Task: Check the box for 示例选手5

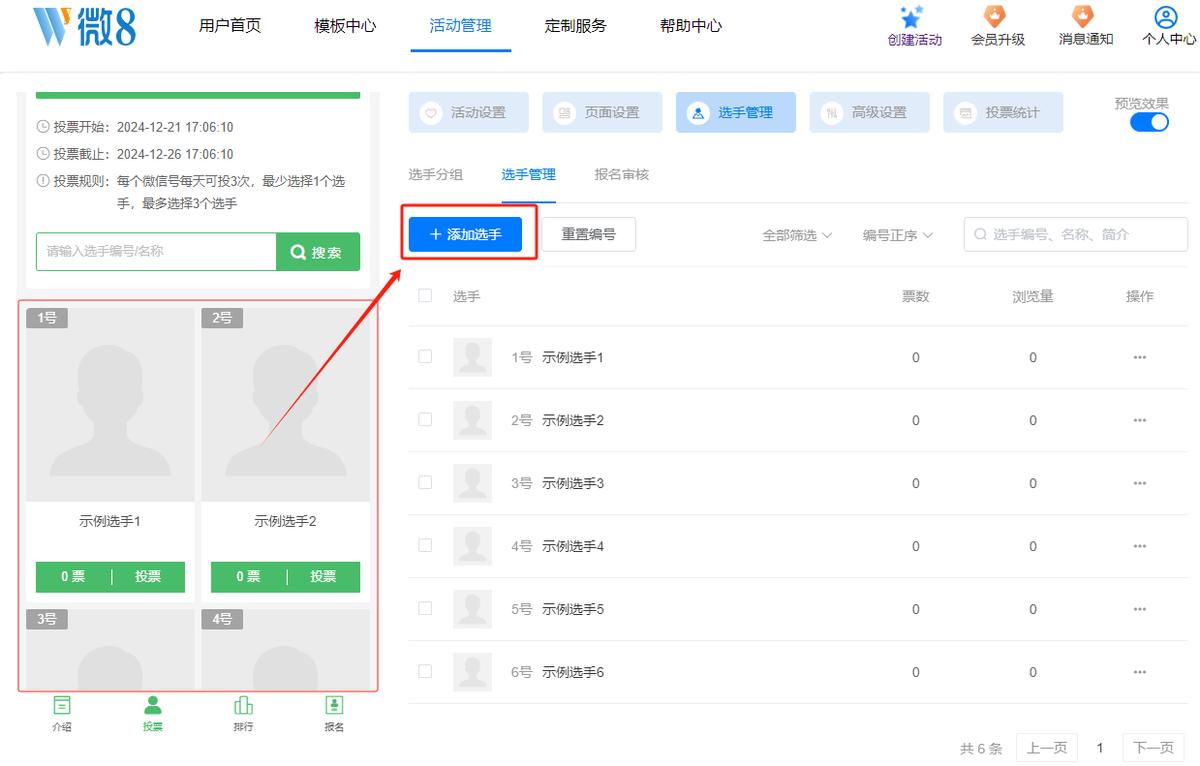Action: point(425,608)
